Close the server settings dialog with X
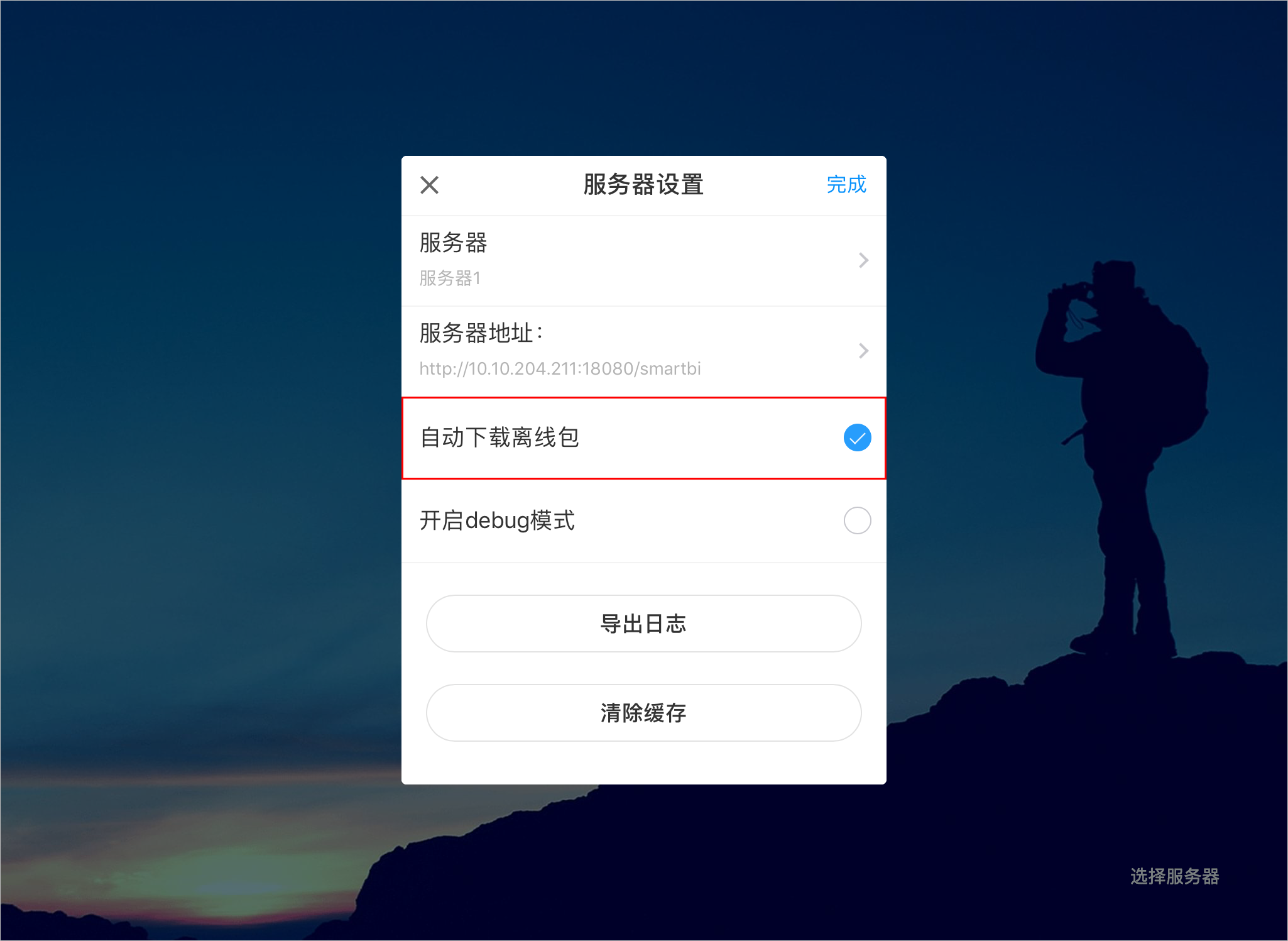Screen dimensions: 1288x941 [x=429, y=185]
